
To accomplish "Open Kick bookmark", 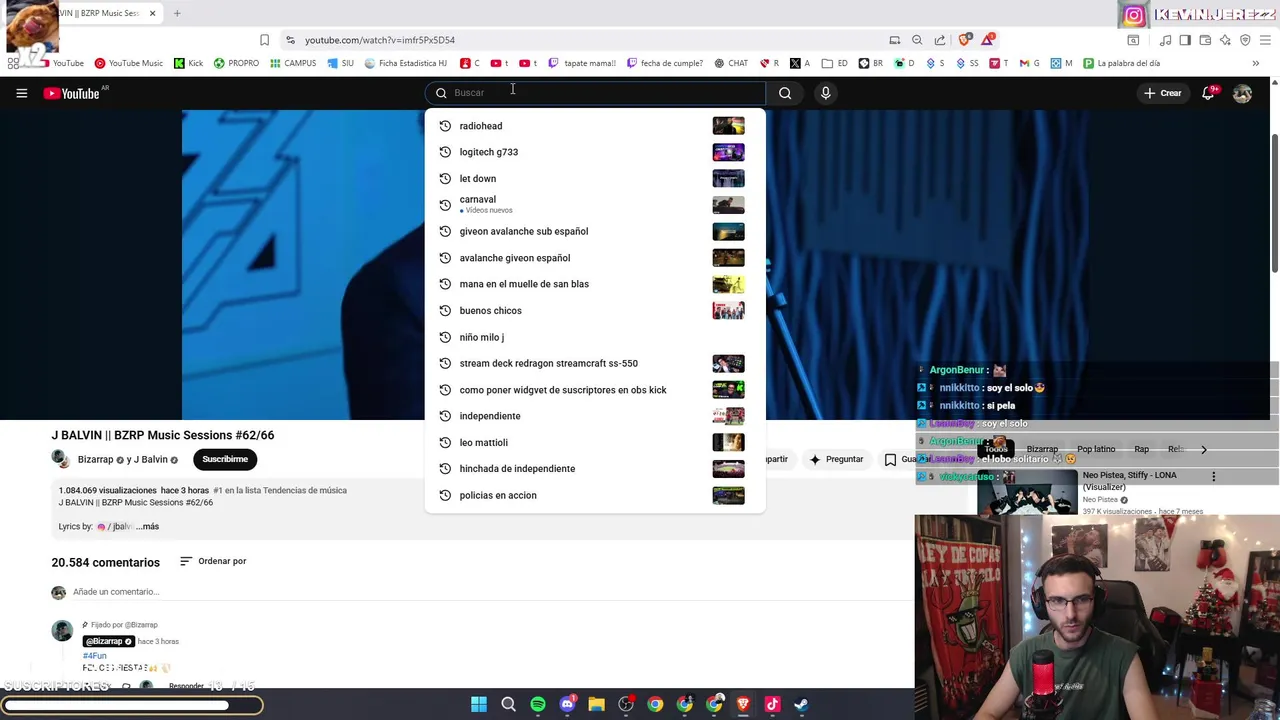I will click(188, 63).
